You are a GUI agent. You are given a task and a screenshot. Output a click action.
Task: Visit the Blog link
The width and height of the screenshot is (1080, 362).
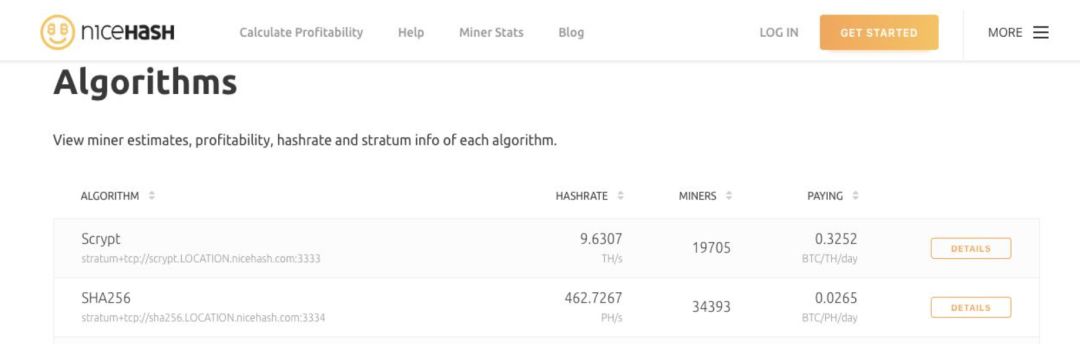point(571,32)
